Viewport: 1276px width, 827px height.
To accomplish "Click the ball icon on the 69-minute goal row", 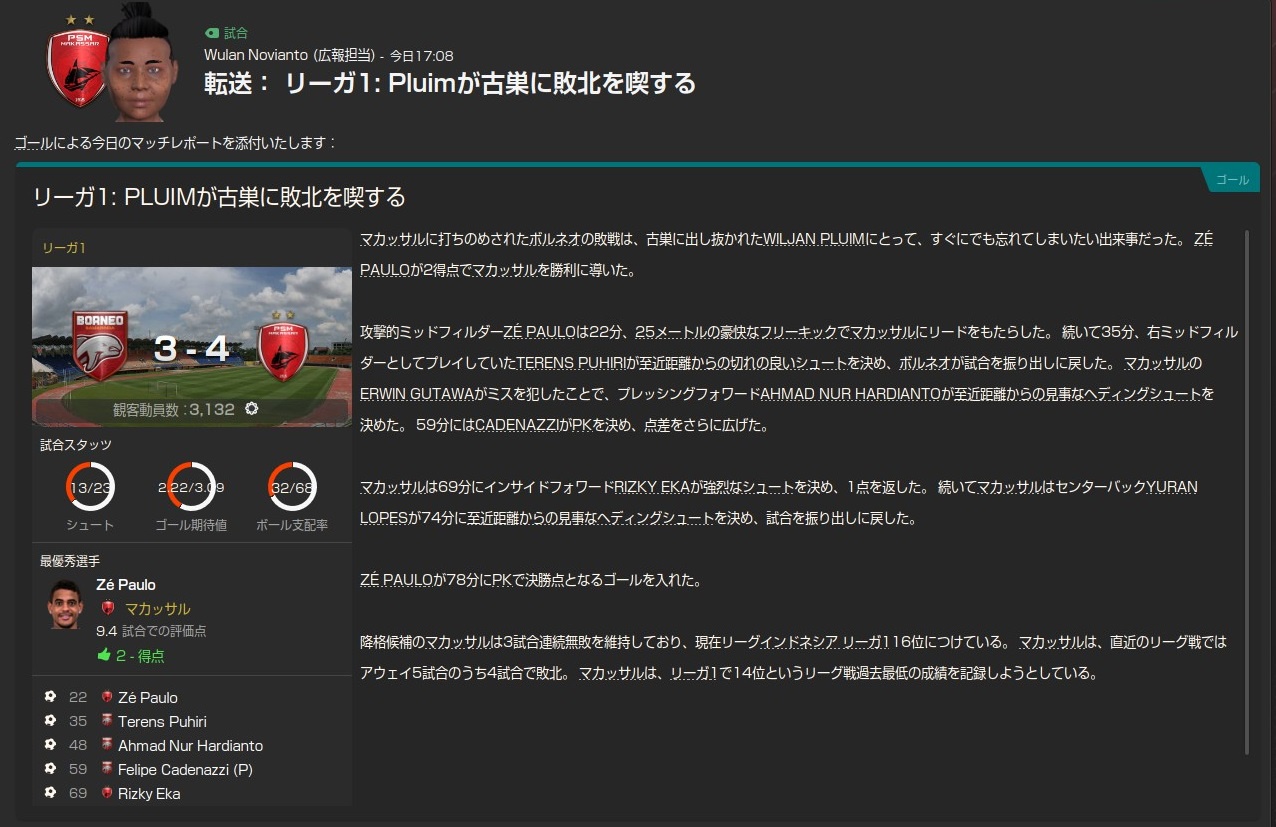I will 50,793.
